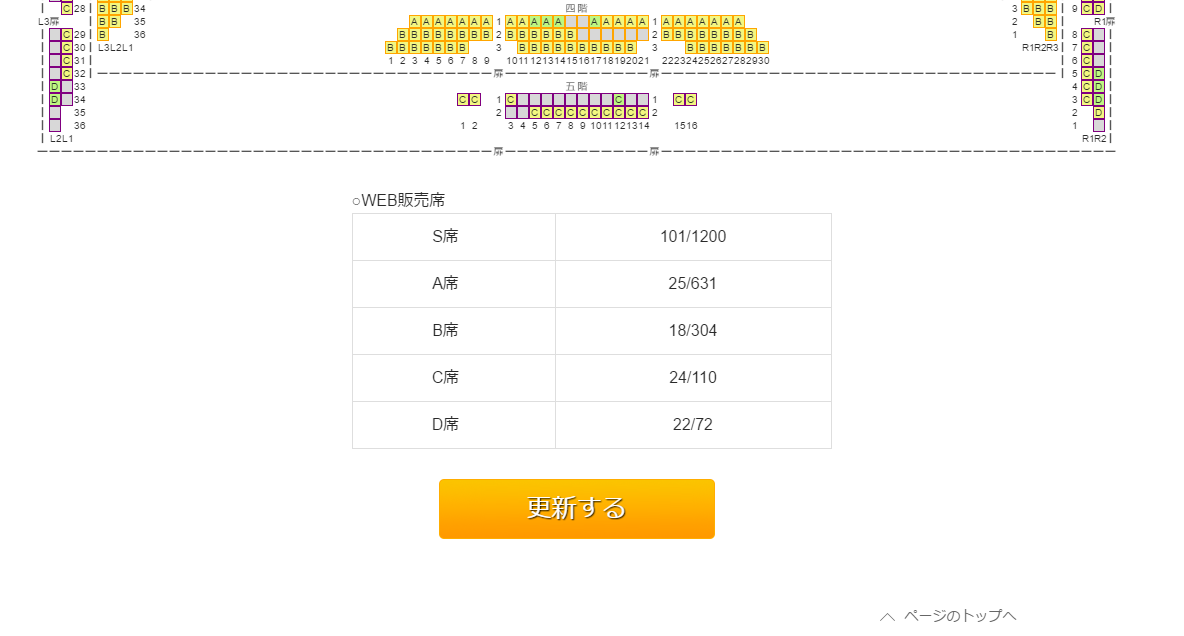Select the green C seat numbered 12 on fifth floor
This screenshot has height=636, width=1184.
(x=618, y=99)
